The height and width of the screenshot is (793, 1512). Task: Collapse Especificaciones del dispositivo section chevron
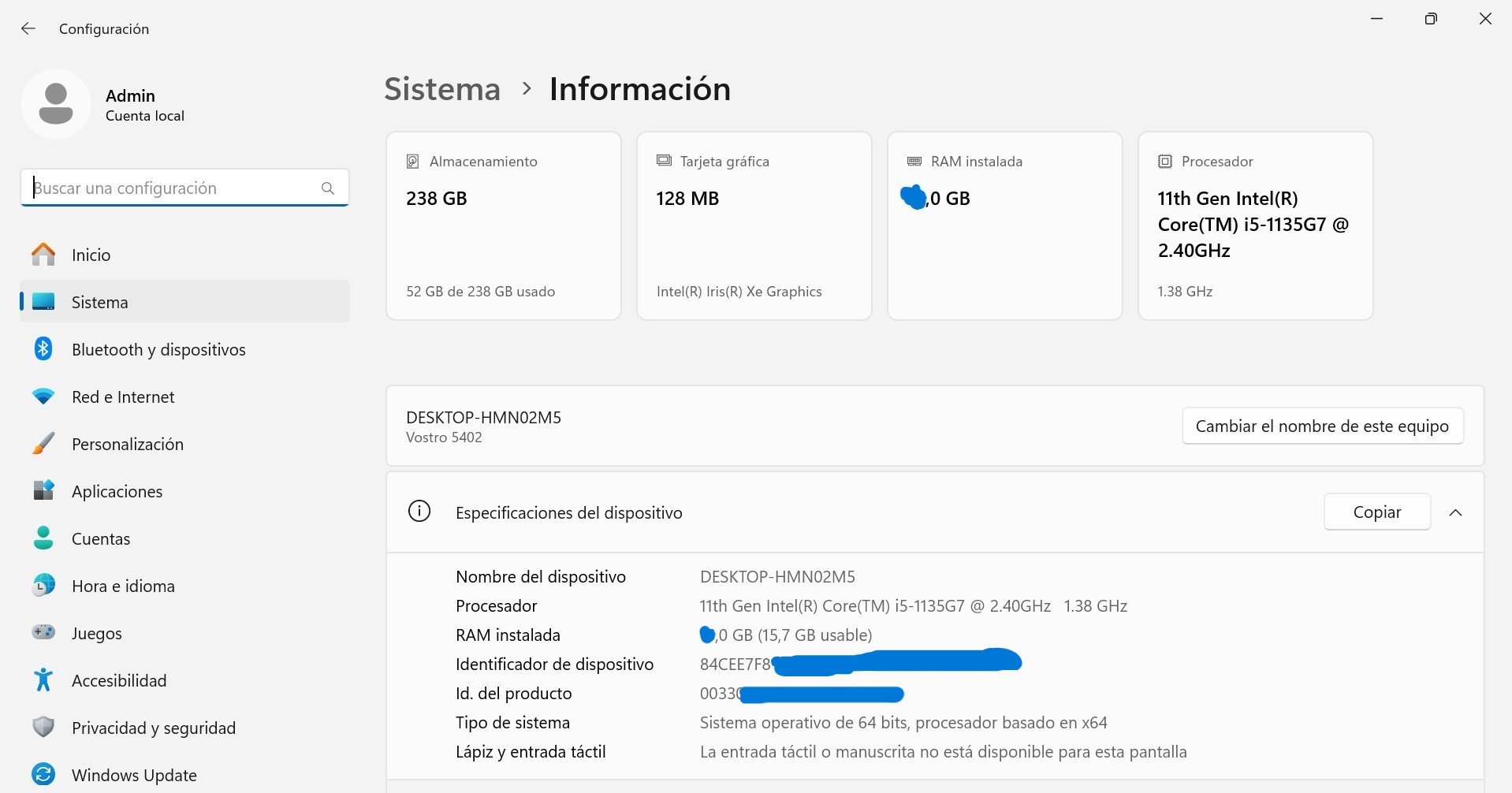(1455, 513)
